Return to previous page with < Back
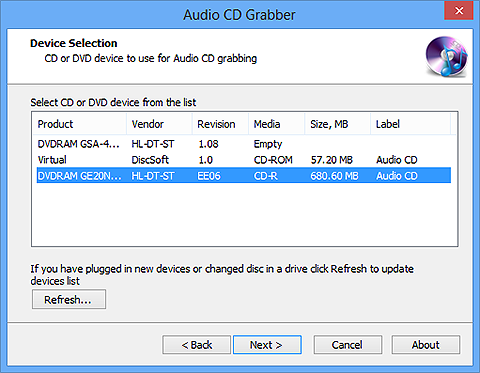480x373 pixels. tap(196, 345)
